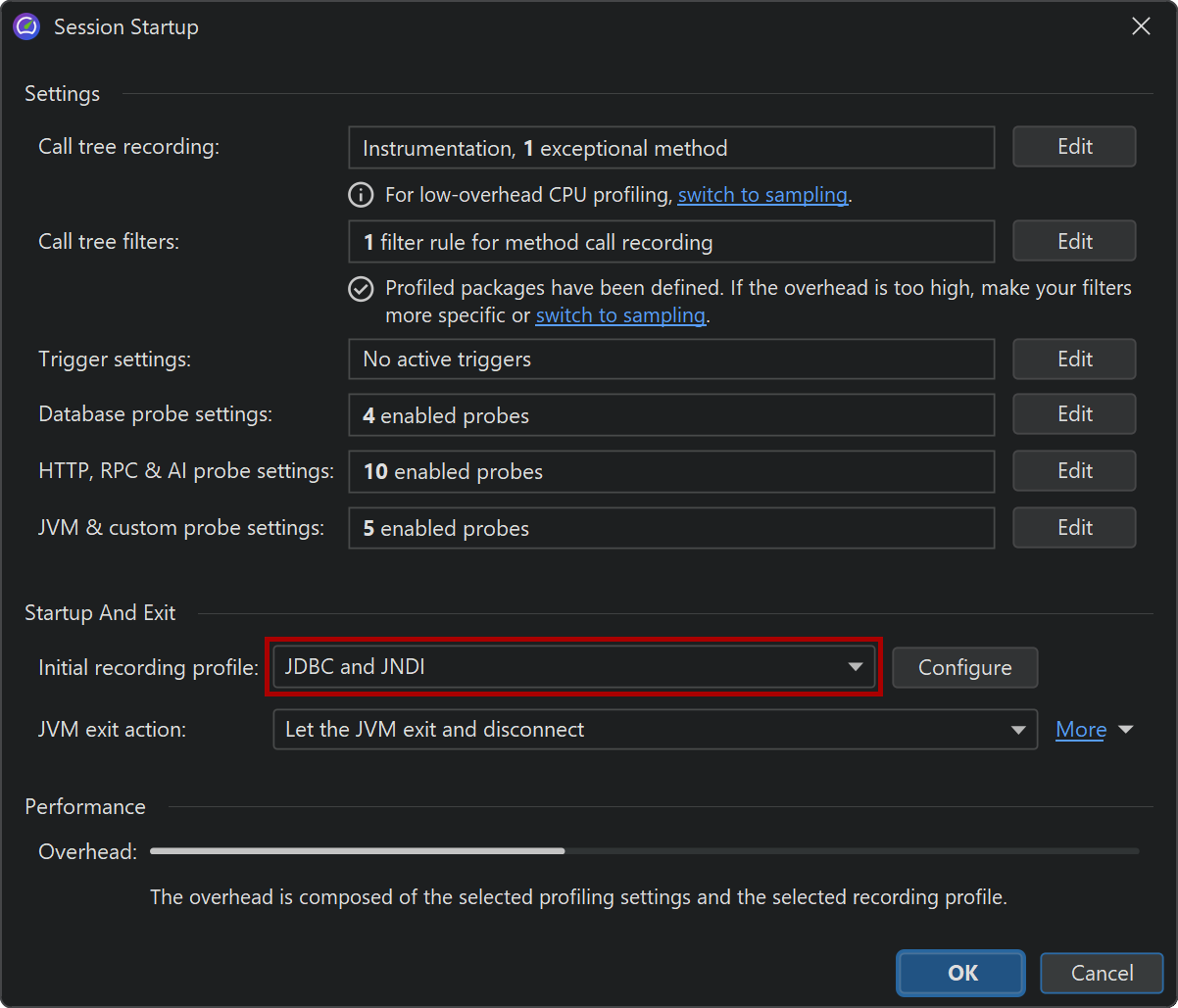Screen dimensions: 1178x1008
Task: Click the checkmark icon beside profiled packages note
Action: pyautogui.click(x=361, y=289)
